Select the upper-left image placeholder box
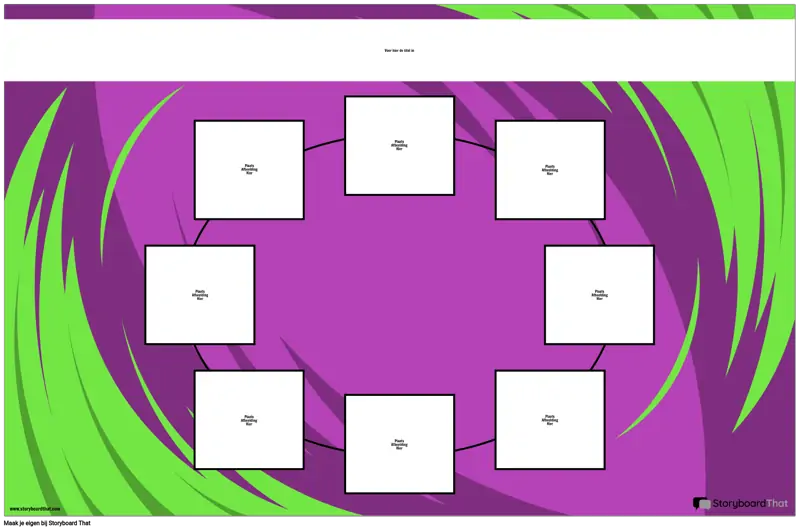The image size is (800, 530). click(x=249, y=170)
